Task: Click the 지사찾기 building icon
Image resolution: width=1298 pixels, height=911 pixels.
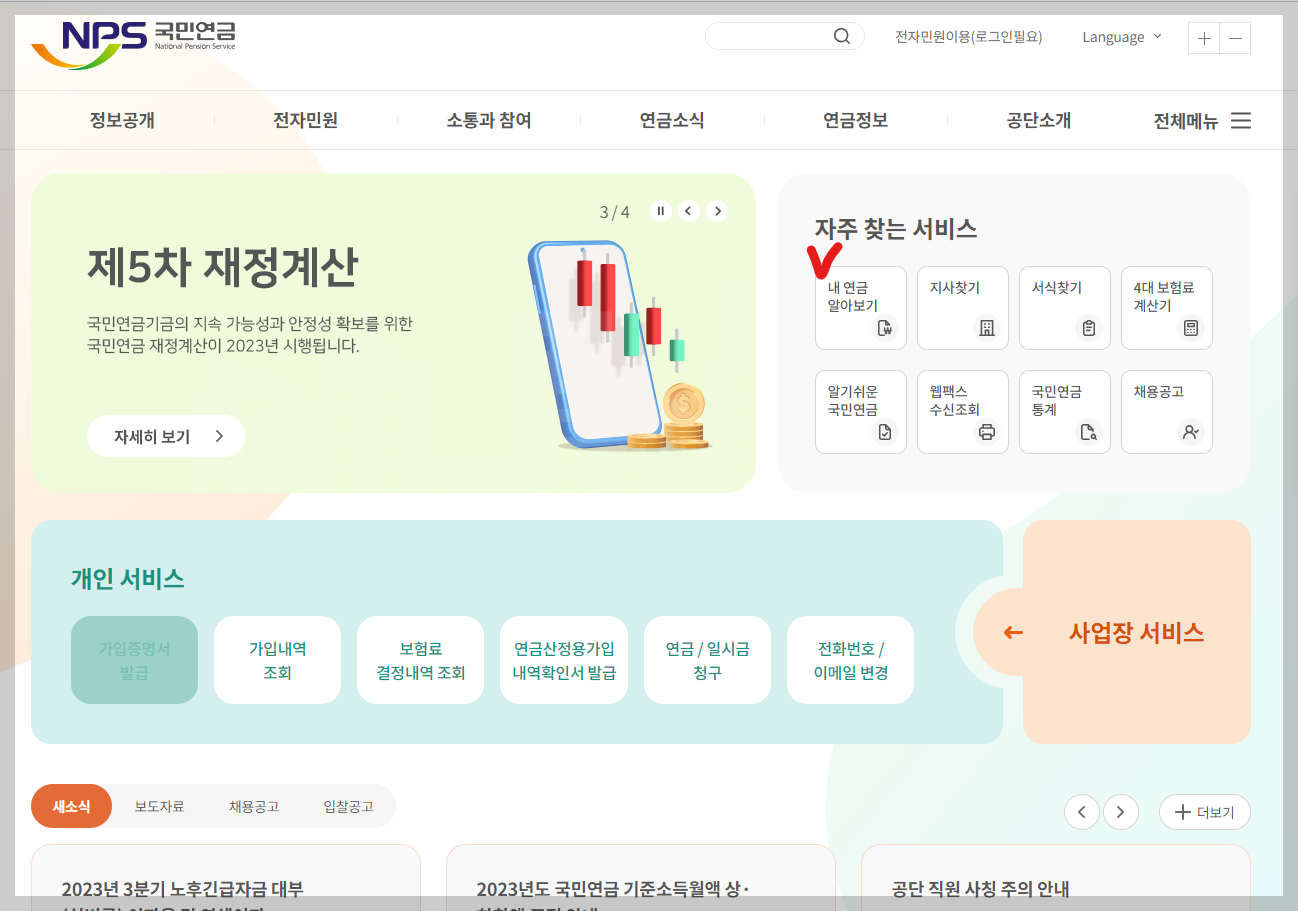Action: (986, 328)
